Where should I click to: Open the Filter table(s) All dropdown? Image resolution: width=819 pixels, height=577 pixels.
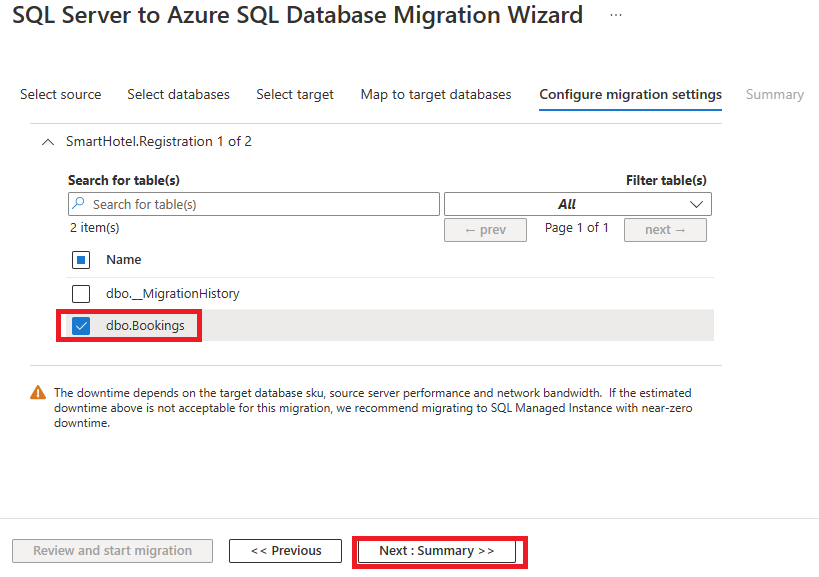click(578, 204)
